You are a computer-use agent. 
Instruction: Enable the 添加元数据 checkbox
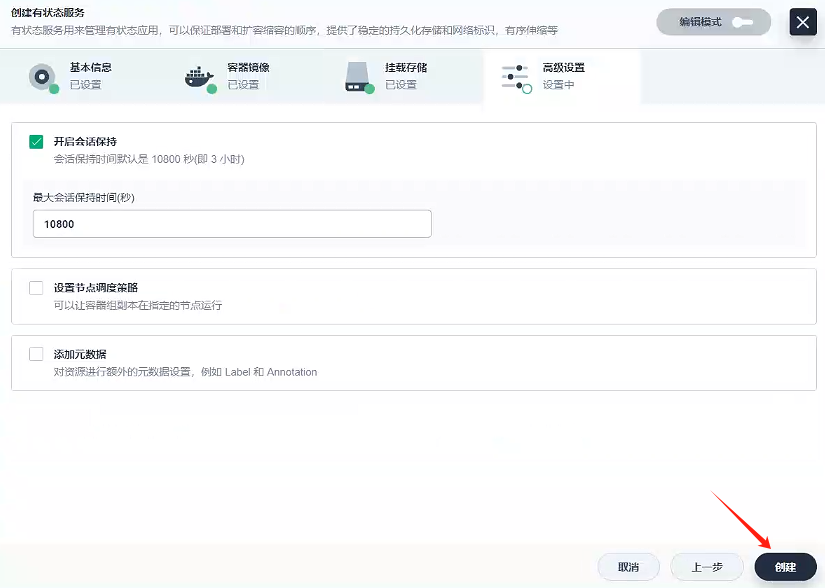36,354
